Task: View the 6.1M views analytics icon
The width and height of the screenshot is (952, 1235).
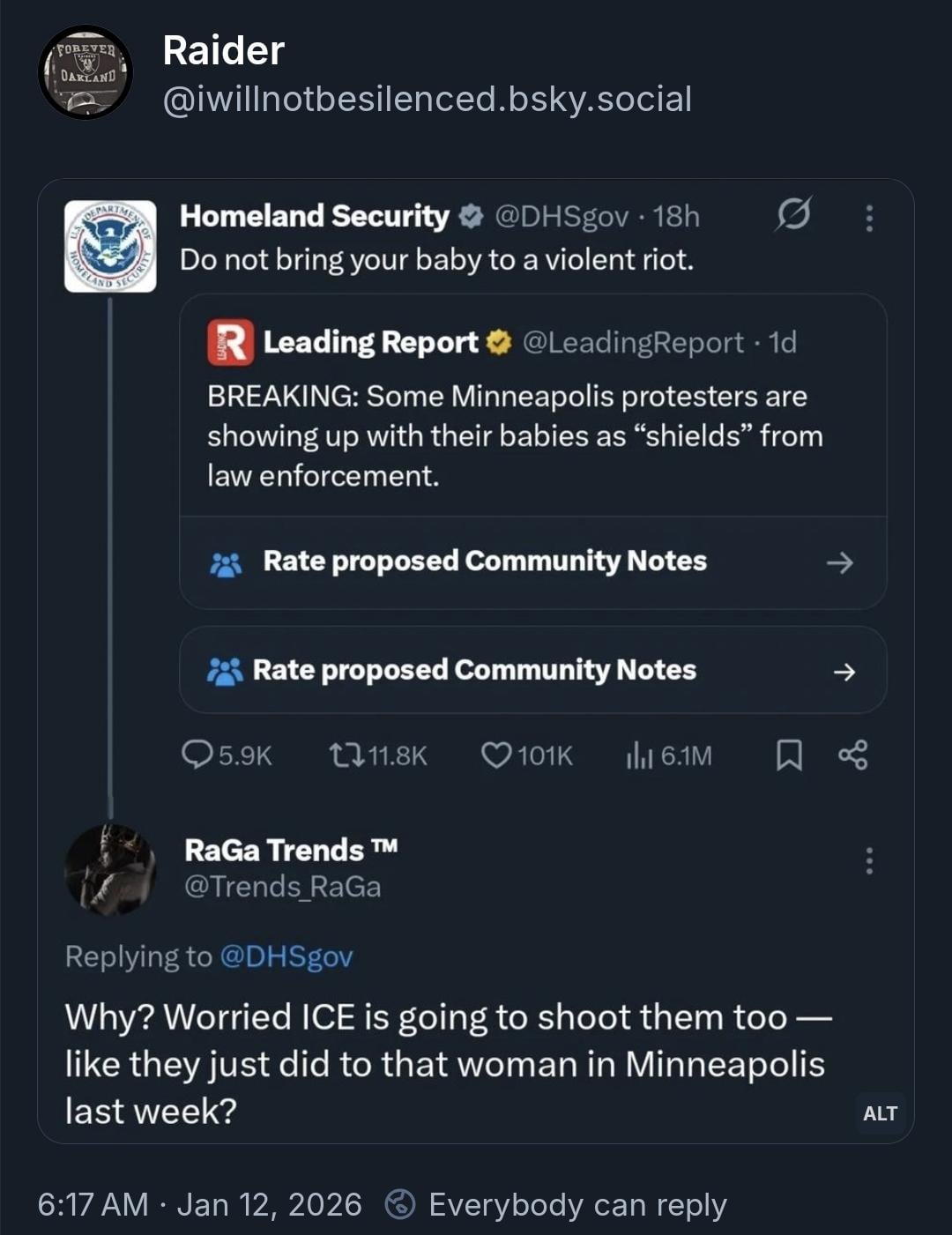Action: point(639,755)
